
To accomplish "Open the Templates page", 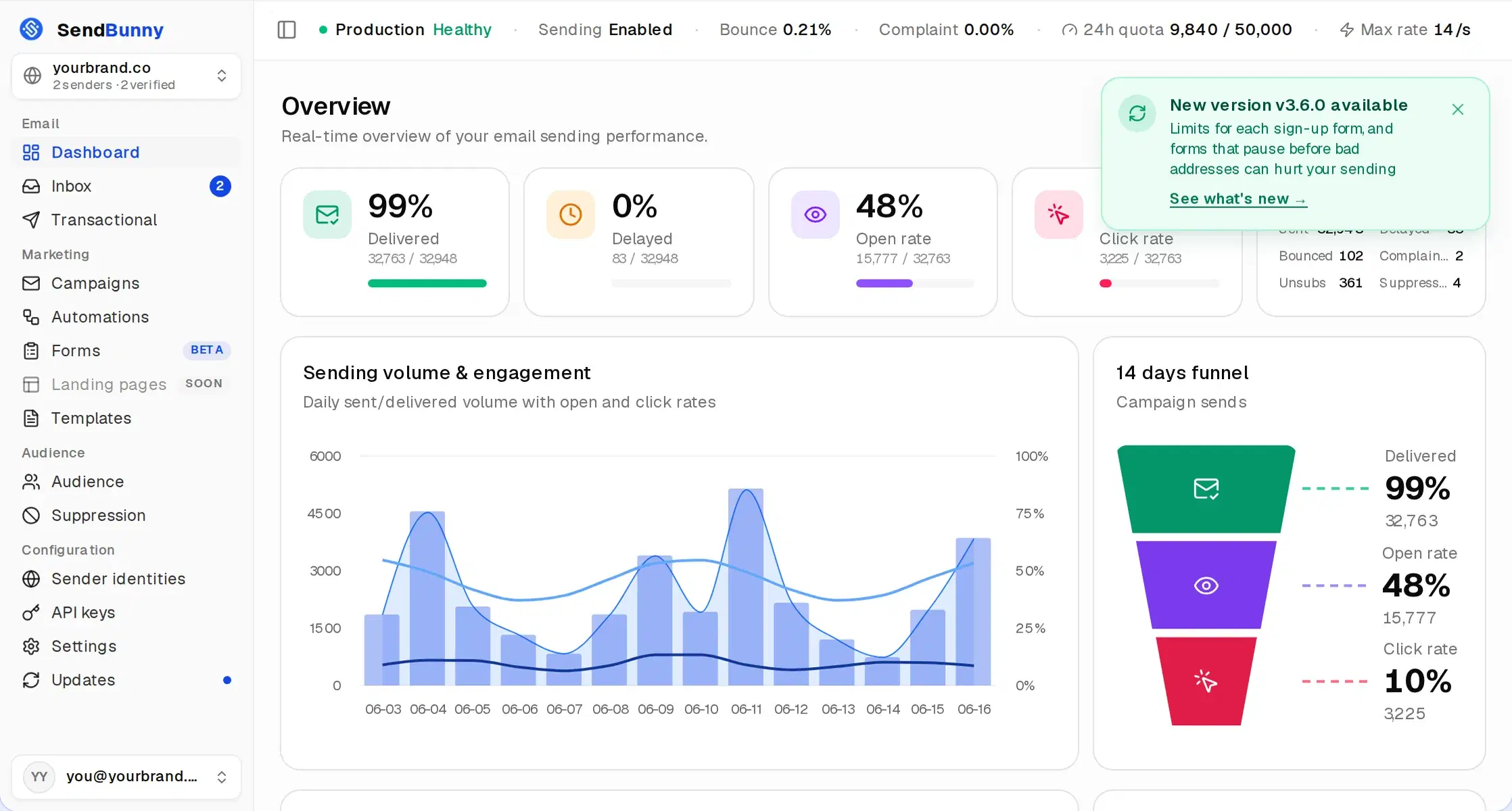I will 126,418.
